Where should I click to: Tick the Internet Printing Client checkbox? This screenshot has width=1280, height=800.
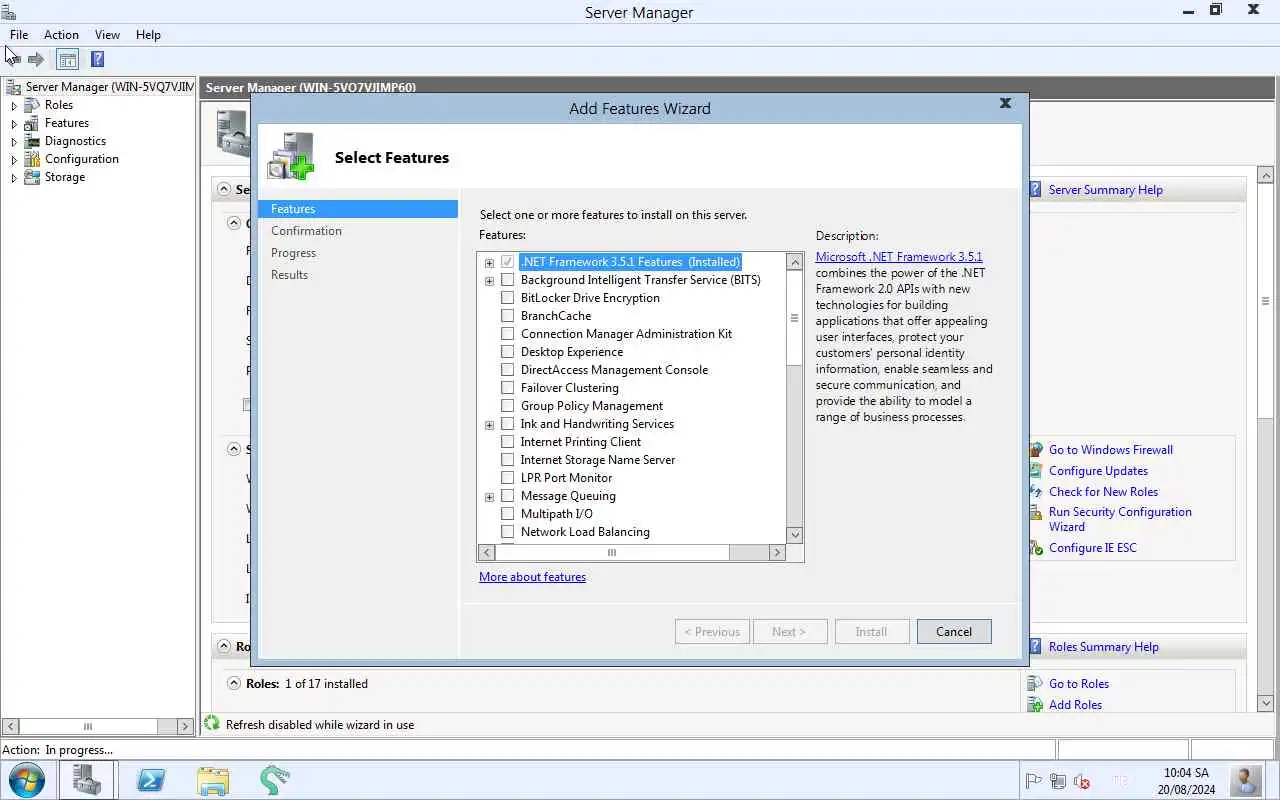click(507, 442)
